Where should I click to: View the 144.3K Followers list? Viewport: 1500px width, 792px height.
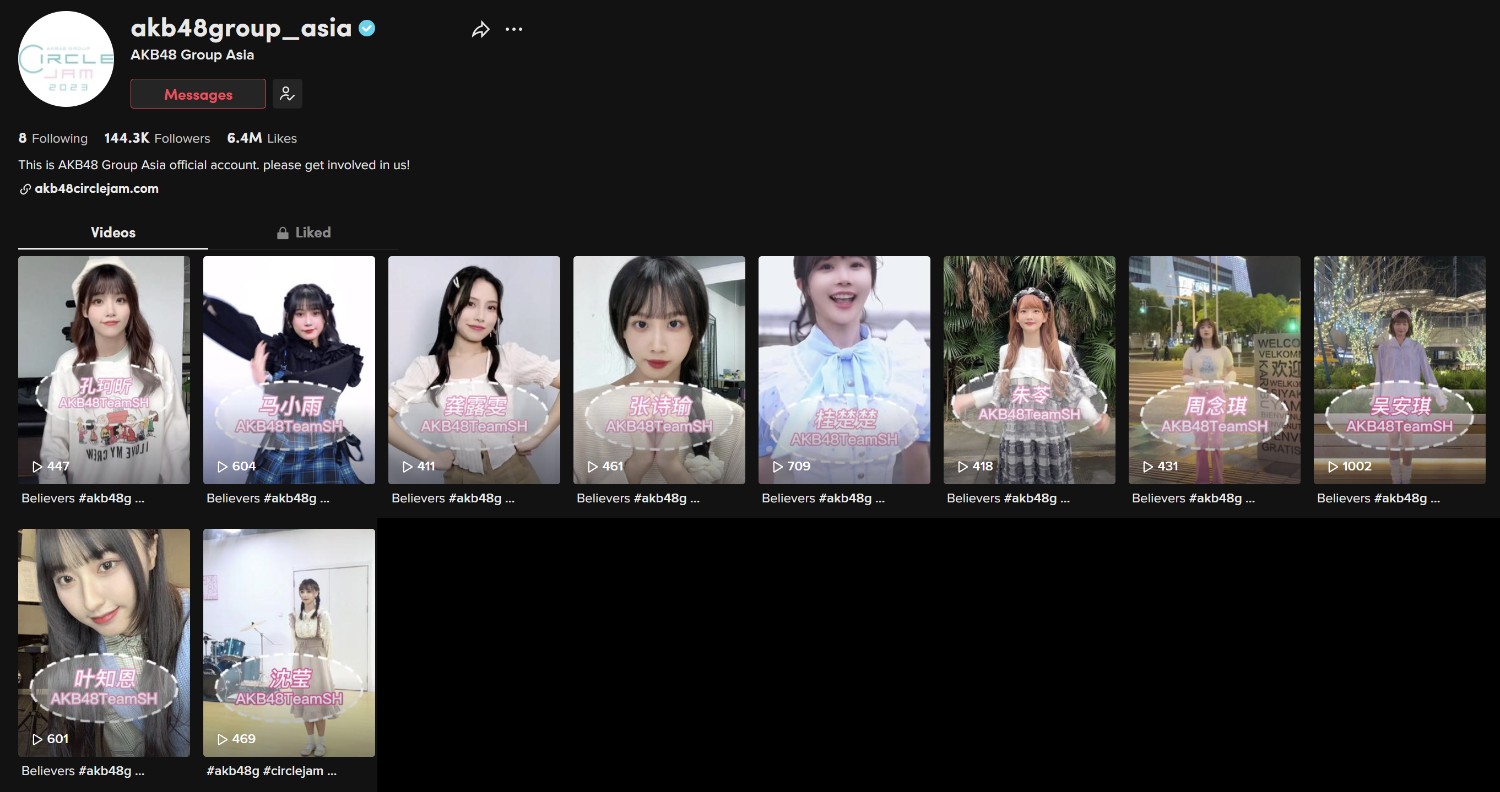pyautogui.click(x=157, y=139)
